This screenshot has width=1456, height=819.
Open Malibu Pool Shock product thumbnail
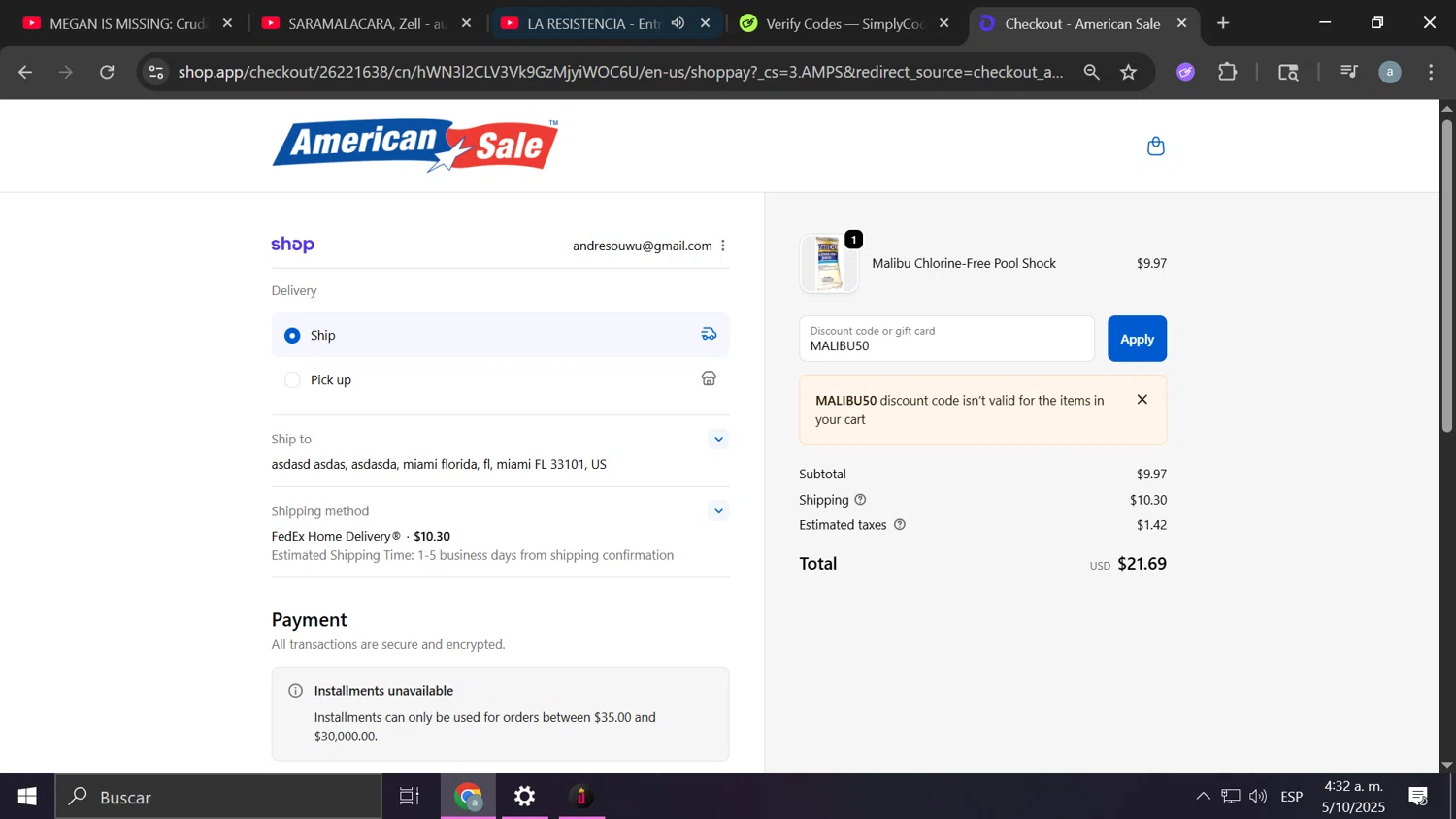coord(829,263)
